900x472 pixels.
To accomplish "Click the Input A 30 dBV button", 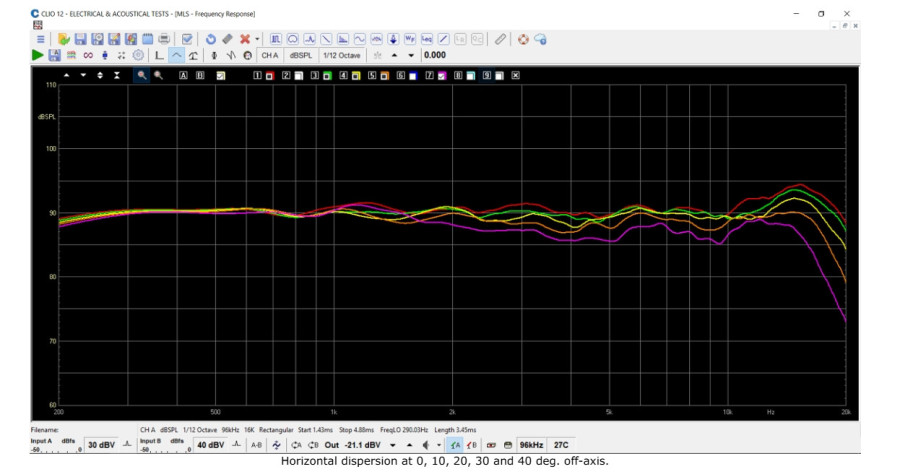I will point(101,445).
